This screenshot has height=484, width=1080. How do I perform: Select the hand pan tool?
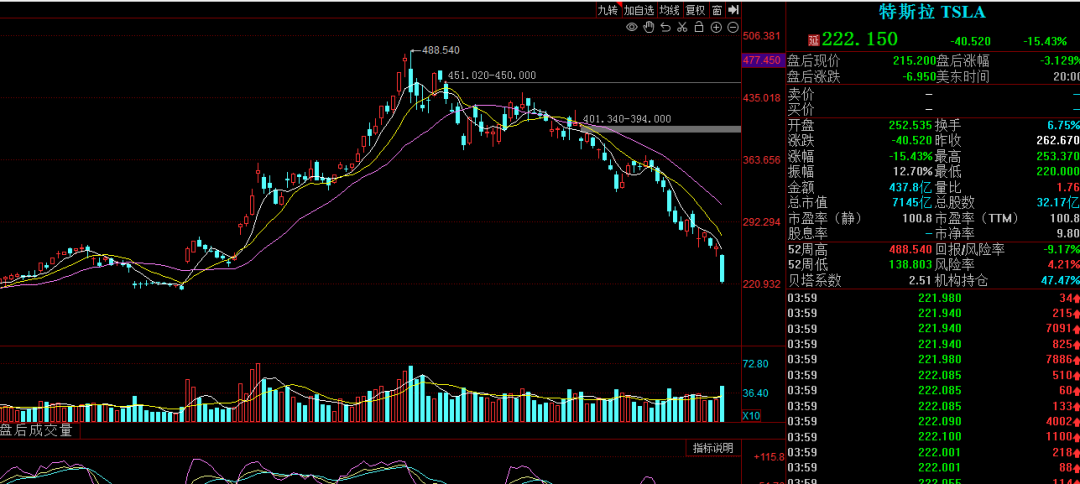(648, 27)
